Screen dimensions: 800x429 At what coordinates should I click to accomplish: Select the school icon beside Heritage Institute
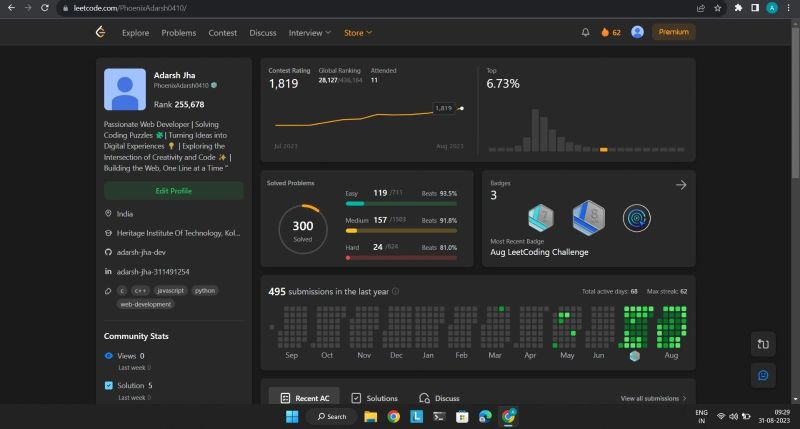pyautogui.click(x=108, y=233)
